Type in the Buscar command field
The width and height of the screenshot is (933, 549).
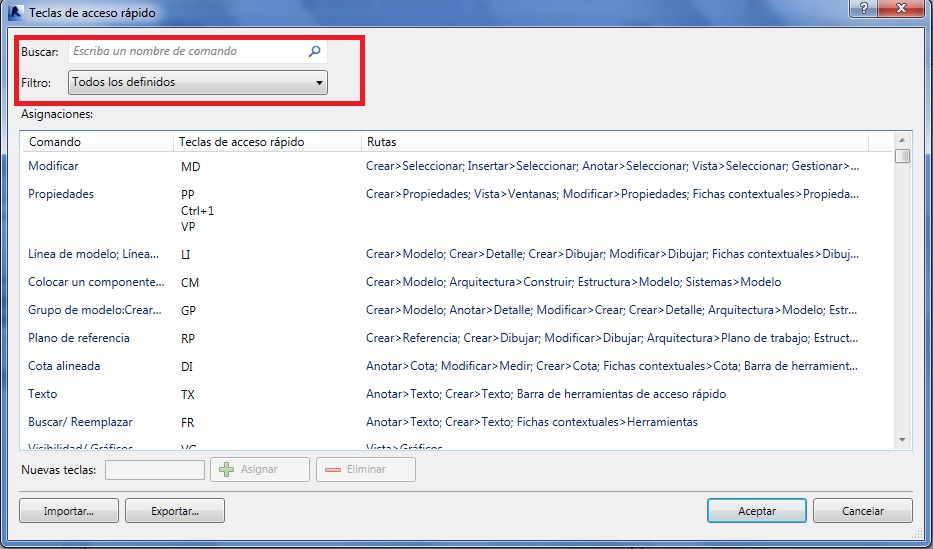[x=187, y=51]
